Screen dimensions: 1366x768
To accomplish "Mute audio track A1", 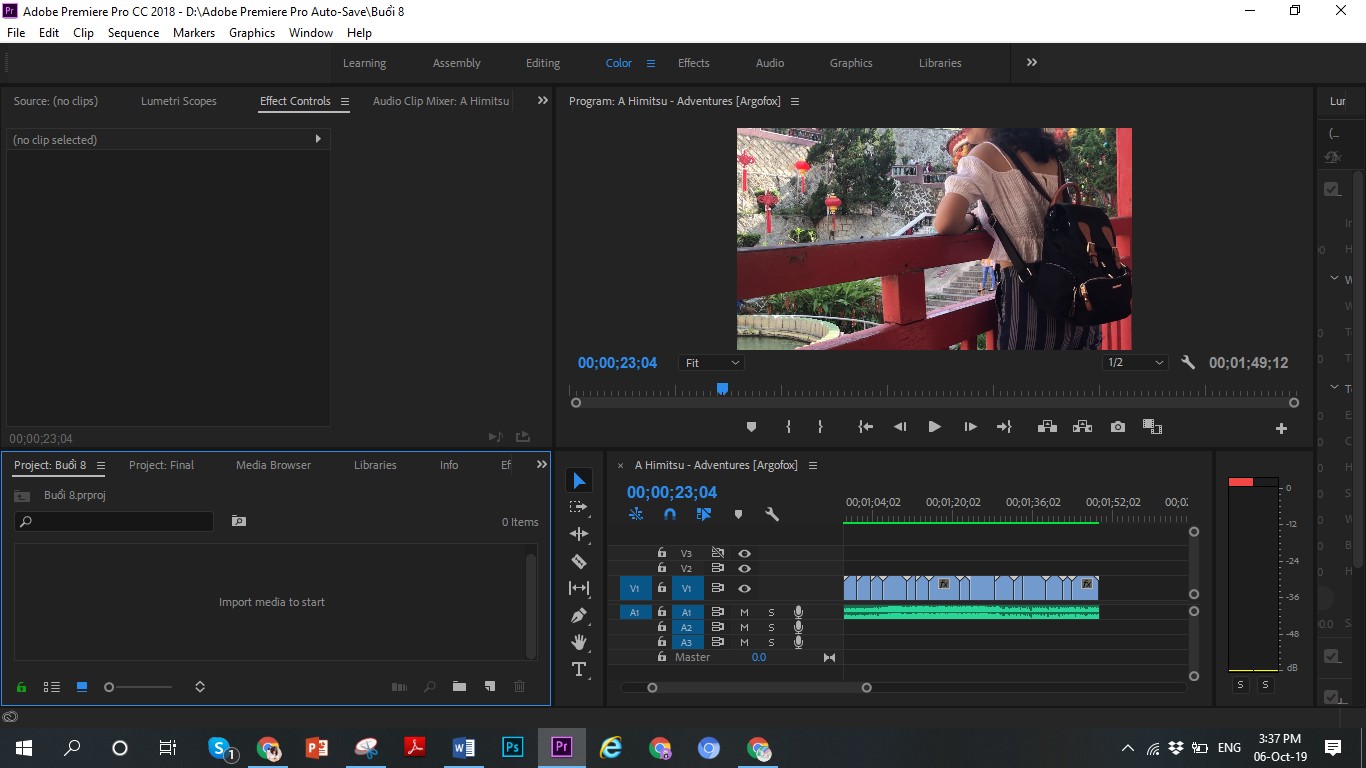I will coord(744,612).
